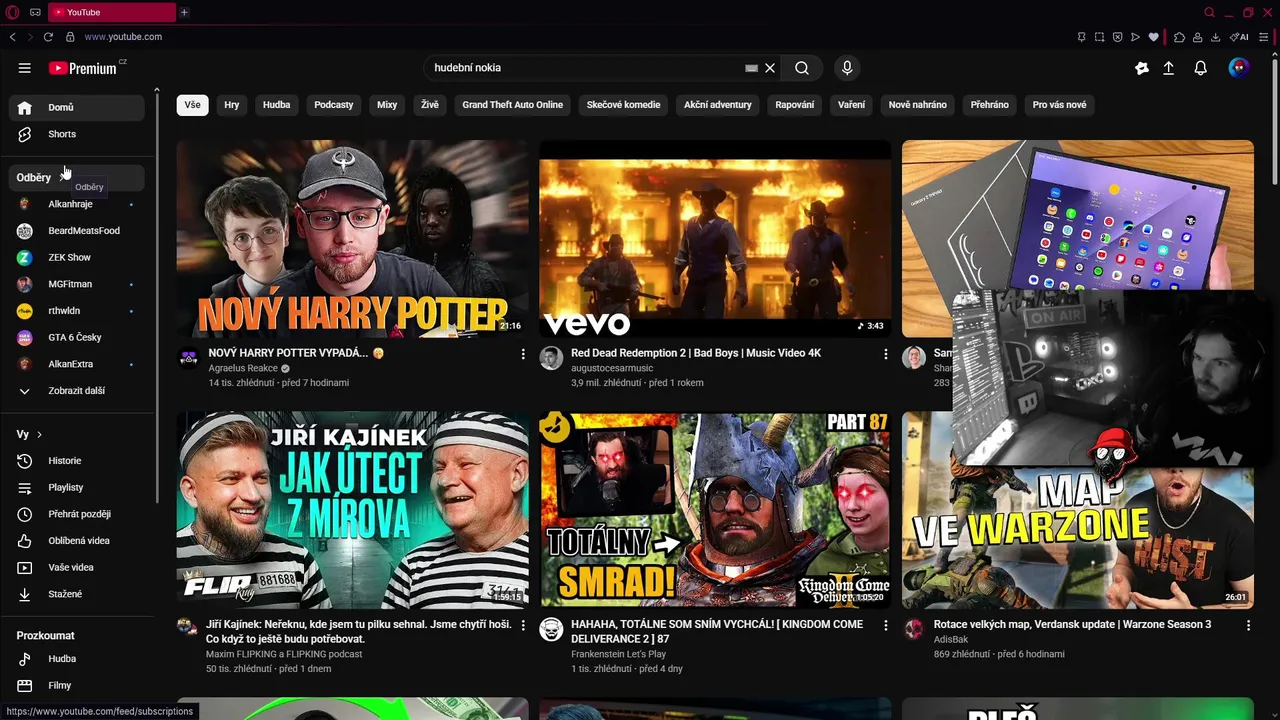Play the Nový Harry Potter thumbnail
Viewport: 1280px width, 720px height.
point(353,238)
